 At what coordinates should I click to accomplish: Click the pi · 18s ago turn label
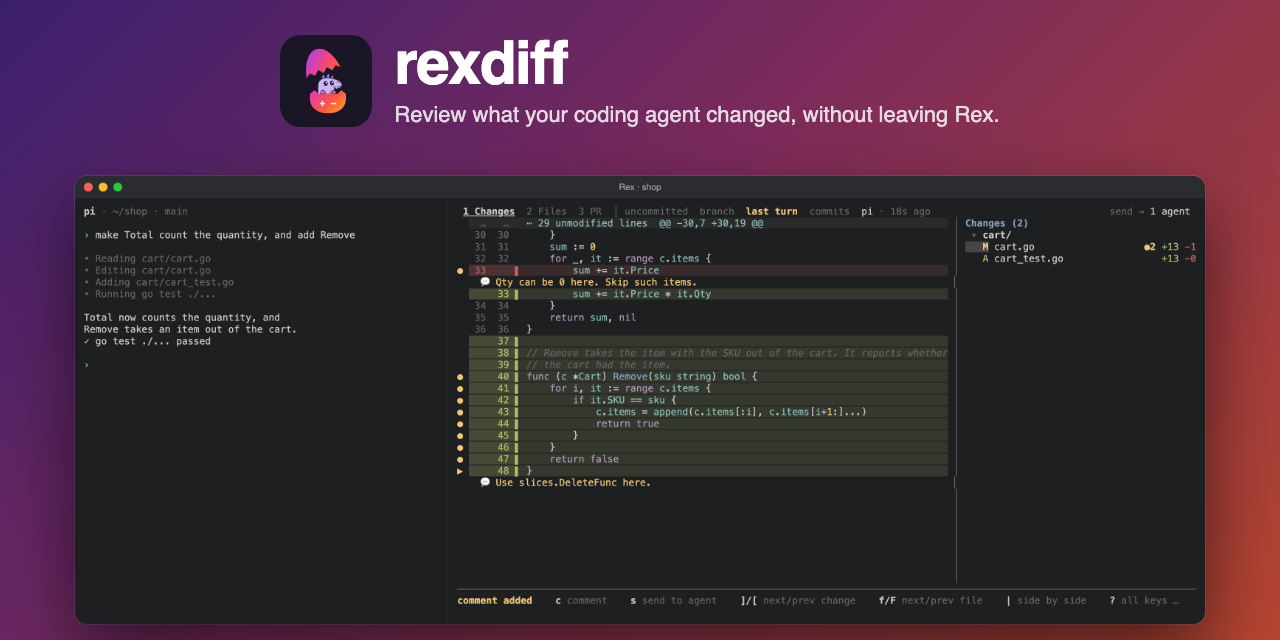pos(896,212)
